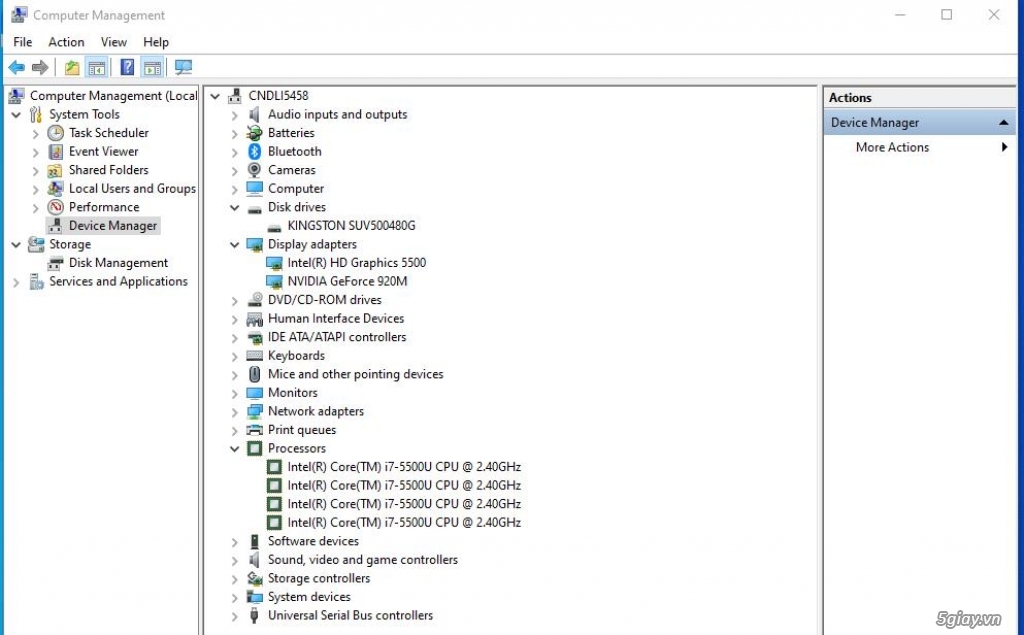Click the Batteries category icon
The height and width of the screenshot is (635, 1024).
tap(254, 133)
